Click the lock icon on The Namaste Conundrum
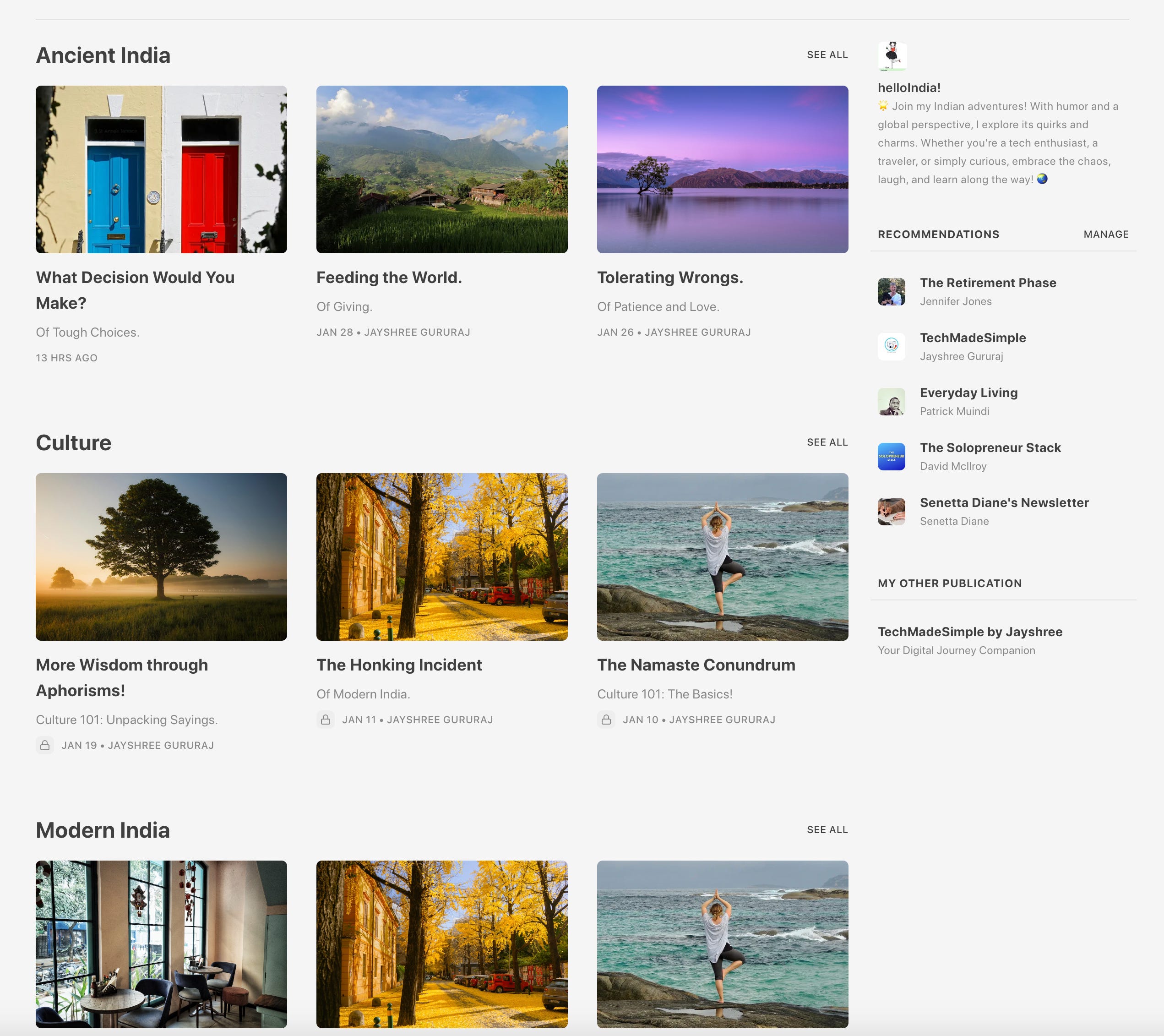 click(x=606, y=720)
